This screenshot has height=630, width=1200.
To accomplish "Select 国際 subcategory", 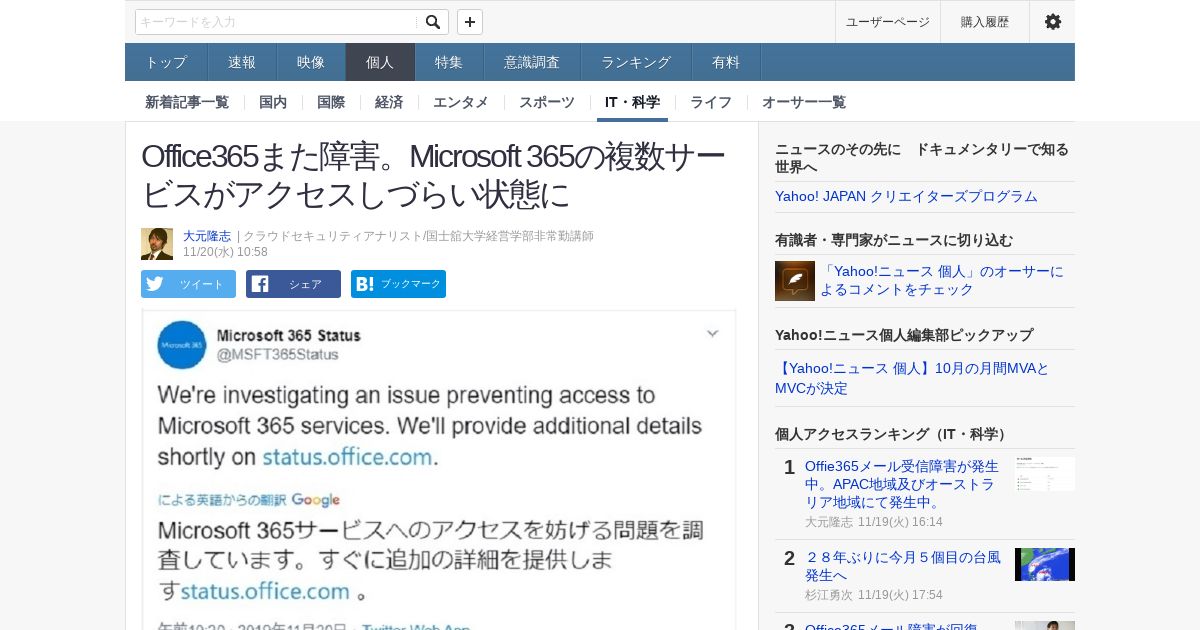I will [x=331, y=102].
